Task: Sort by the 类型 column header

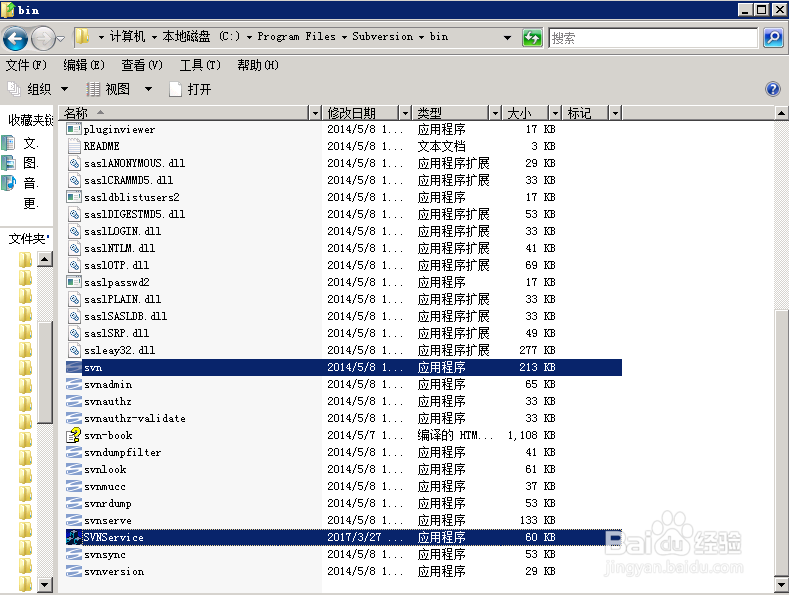Action: [451, 113]
